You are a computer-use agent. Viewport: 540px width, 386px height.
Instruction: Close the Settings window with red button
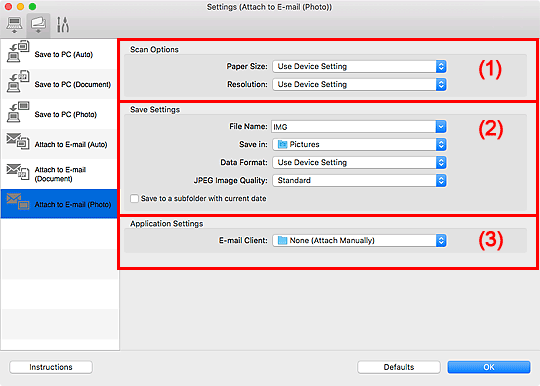pos(9,7)
